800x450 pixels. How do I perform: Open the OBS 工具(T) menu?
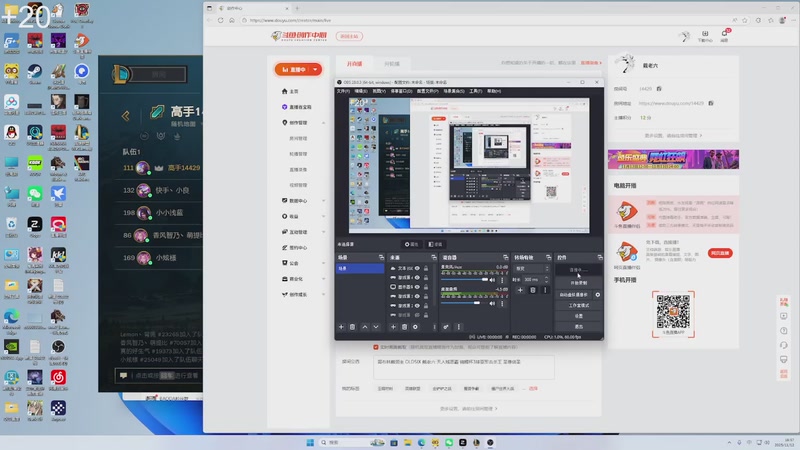[x=476, y=91]
